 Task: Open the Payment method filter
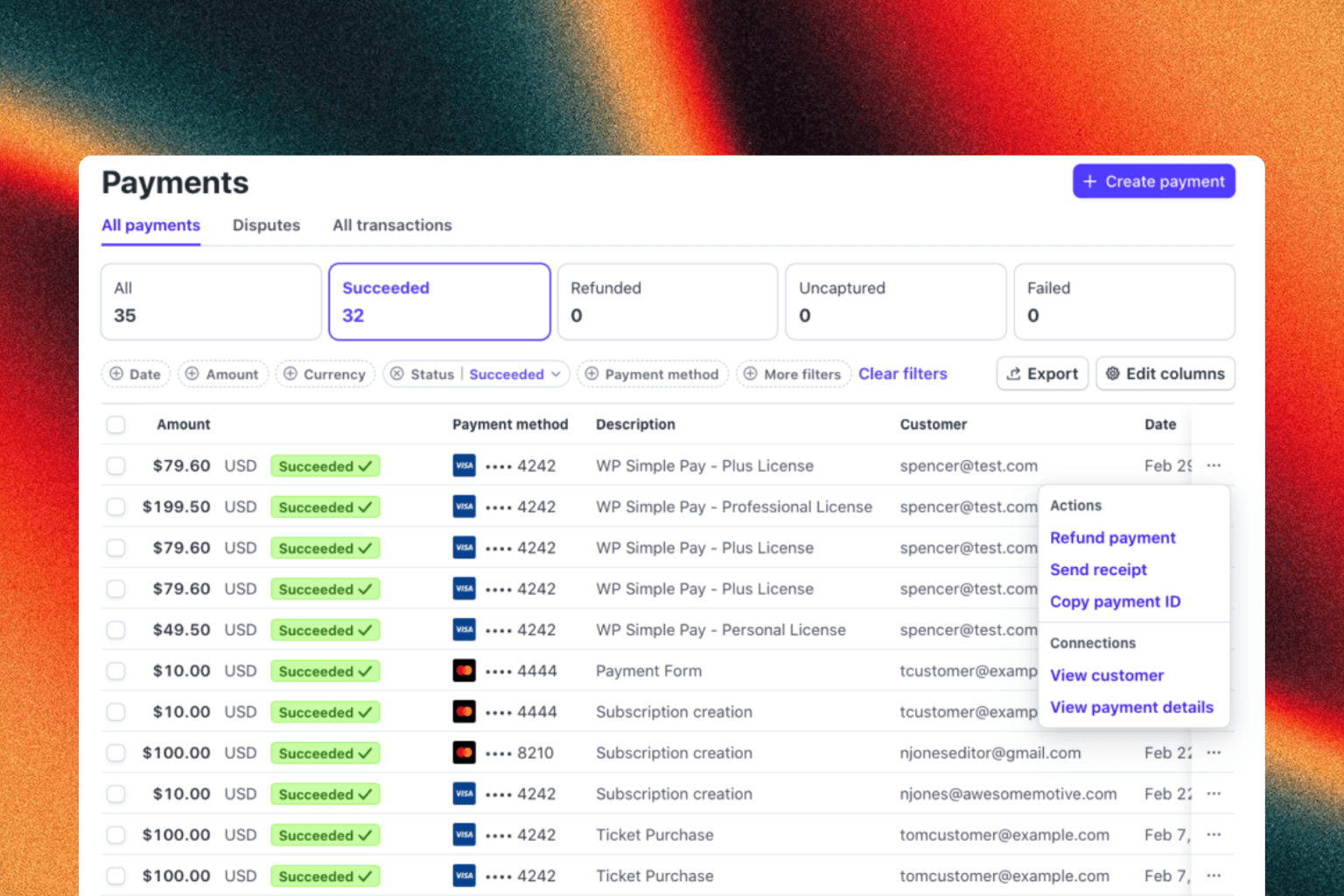tap(653, 374)
